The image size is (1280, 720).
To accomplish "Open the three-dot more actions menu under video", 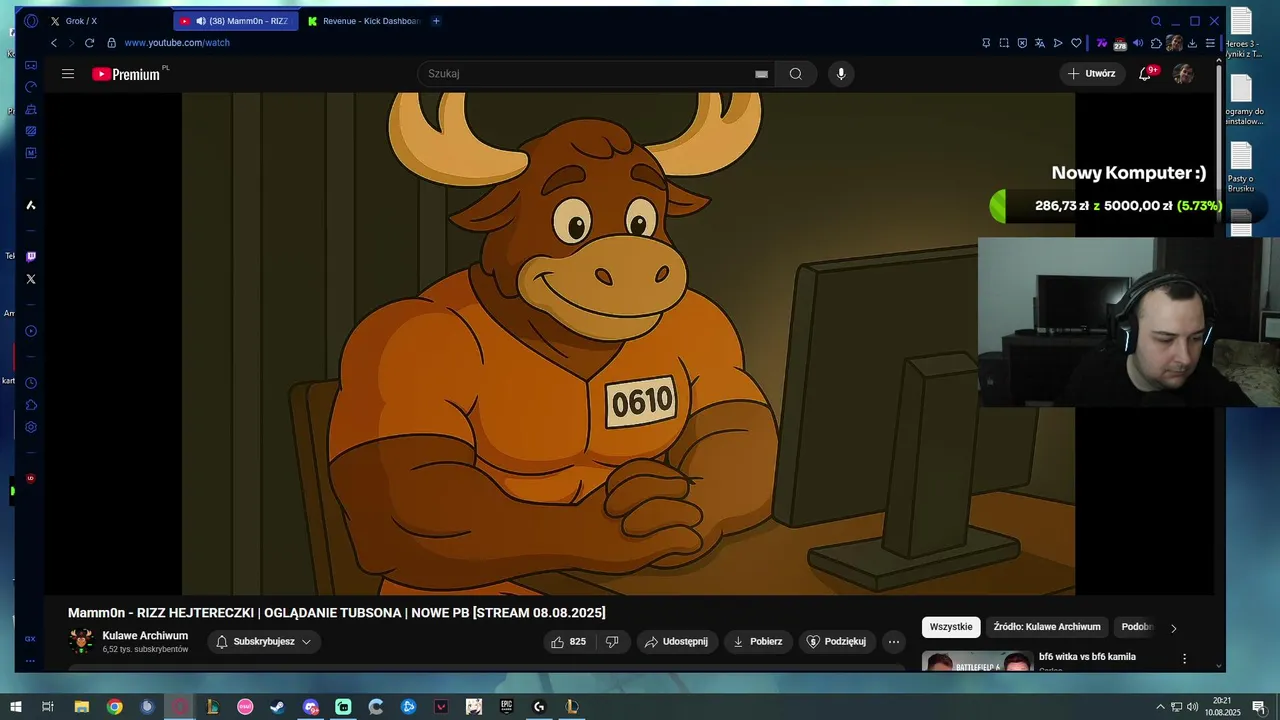I will pyautogui.click(x=894, y=642).
